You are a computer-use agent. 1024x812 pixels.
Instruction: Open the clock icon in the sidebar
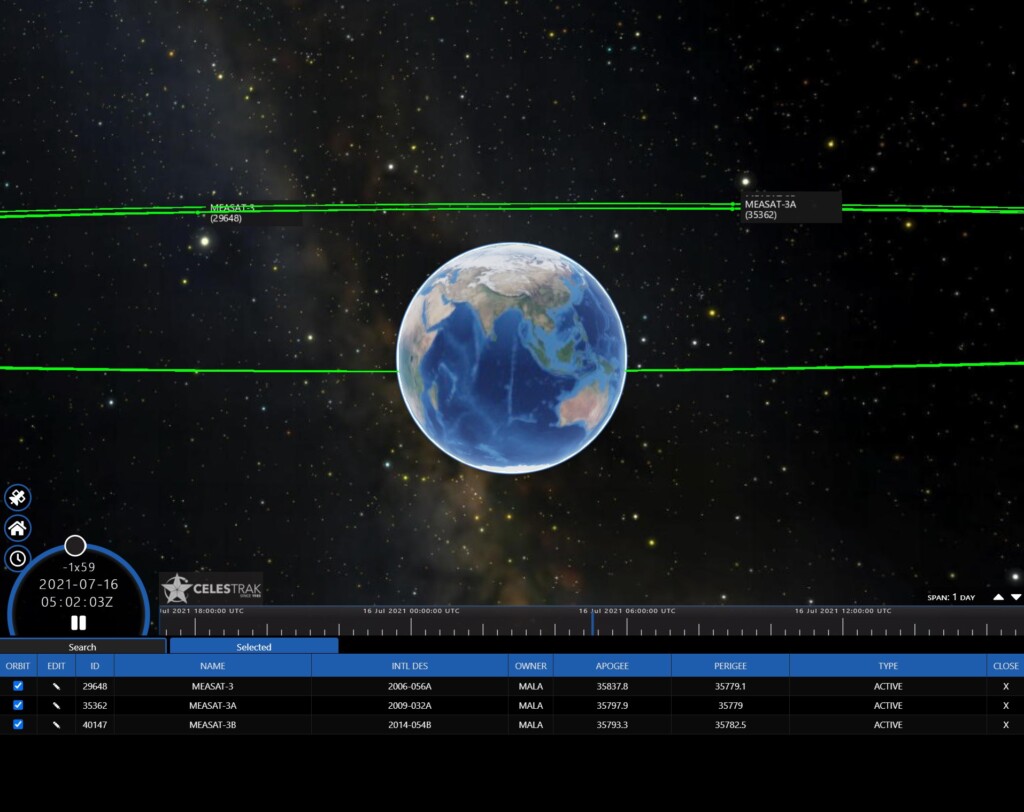tap(17, 557)
